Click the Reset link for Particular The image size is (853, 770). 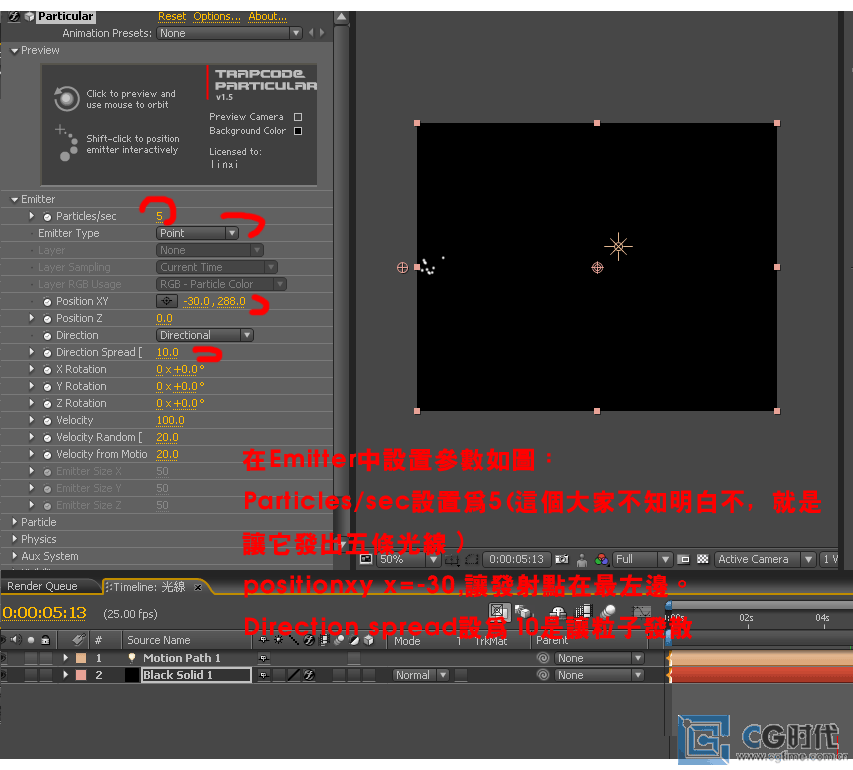(172, 17)
